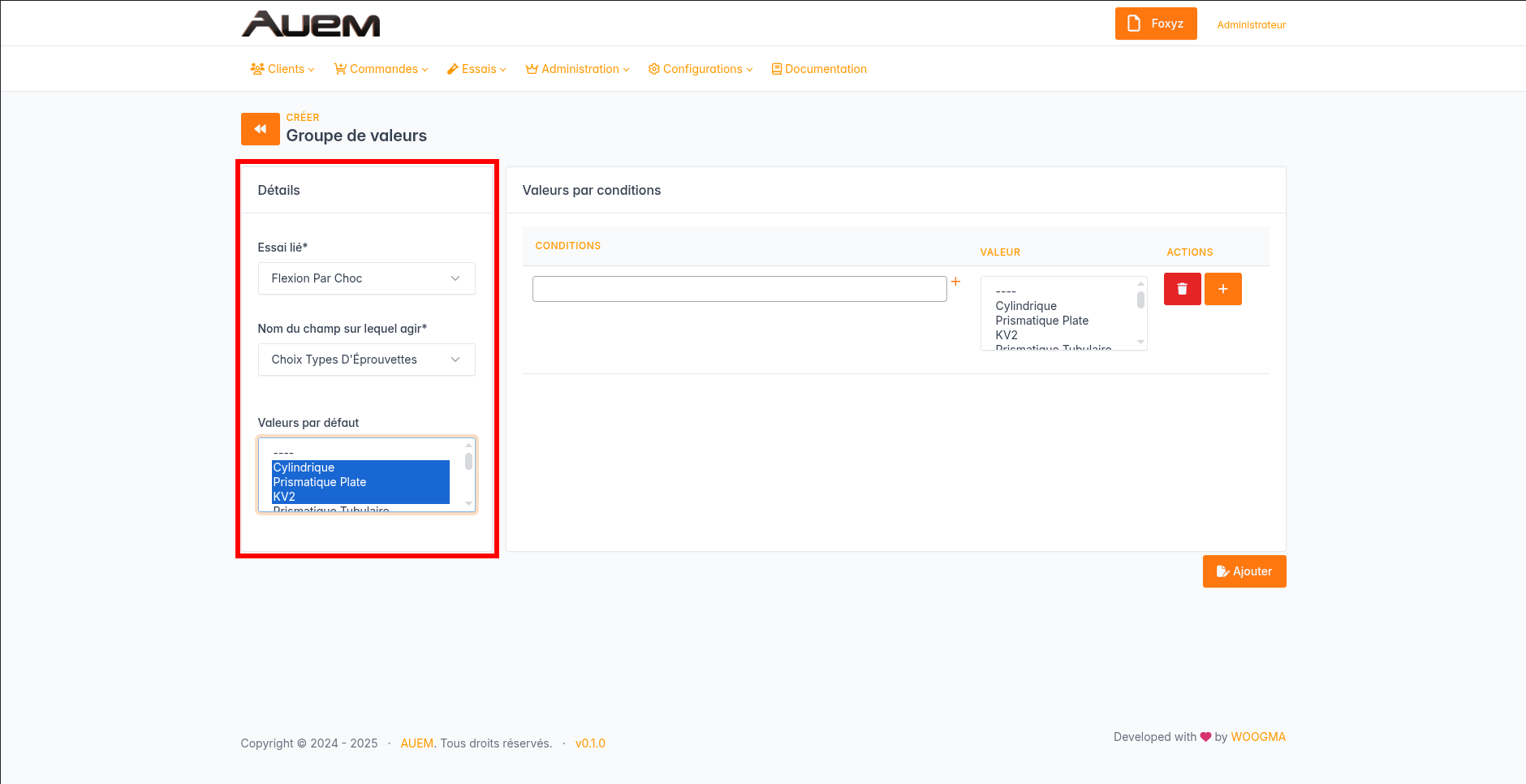Image resolution: width=1526 pixels, height=784 pixels.
Task: Select Cylindrique in default values list
Action: [x=304, y=467]
